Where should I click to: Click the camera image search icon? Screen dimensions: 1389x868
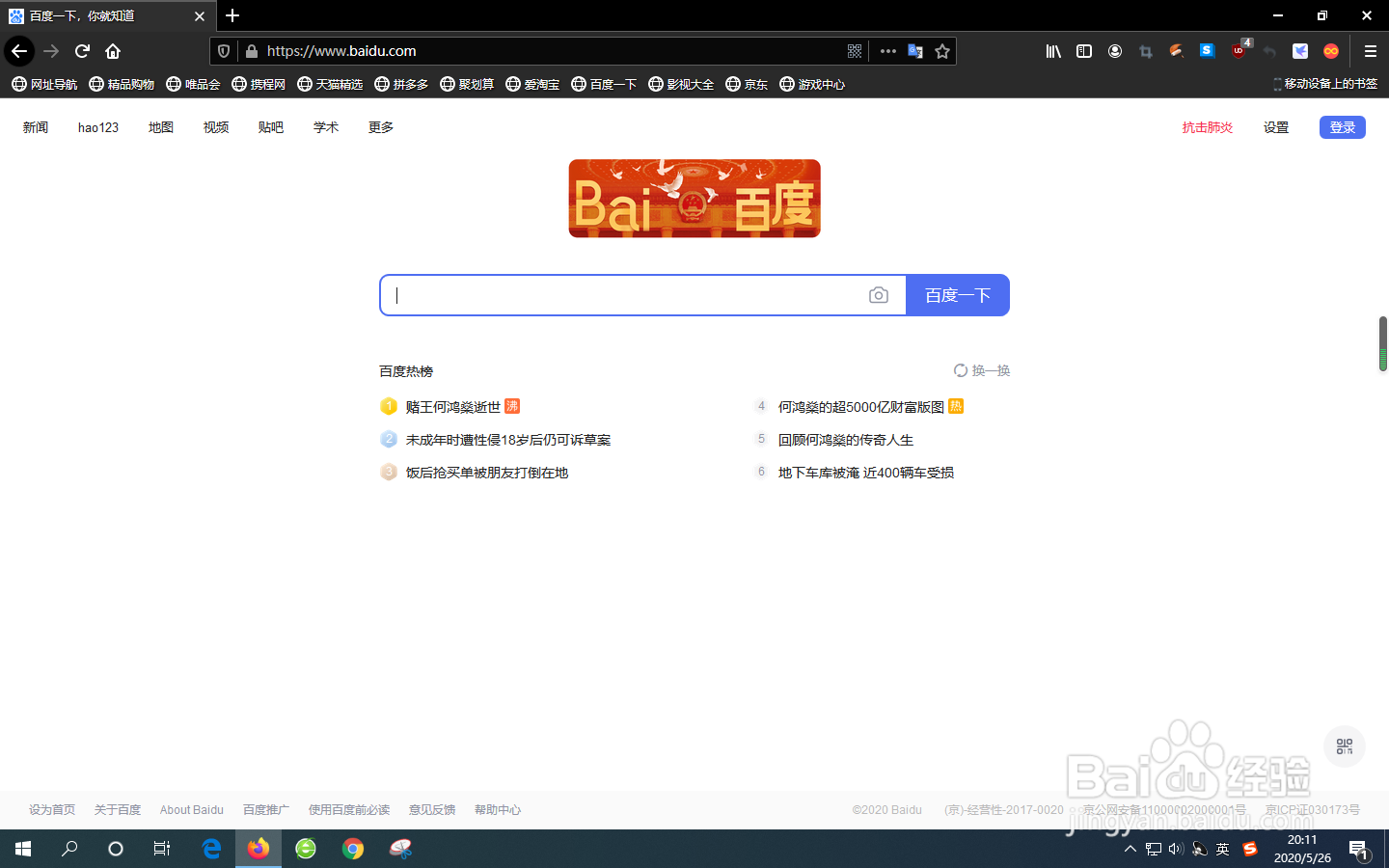tap(878, 295)
